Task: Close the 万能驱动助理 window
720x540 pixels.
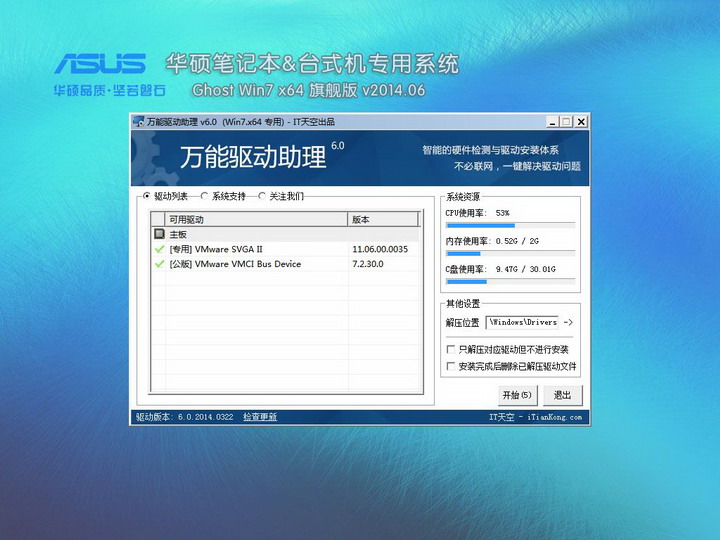Action: click(580, 122)
